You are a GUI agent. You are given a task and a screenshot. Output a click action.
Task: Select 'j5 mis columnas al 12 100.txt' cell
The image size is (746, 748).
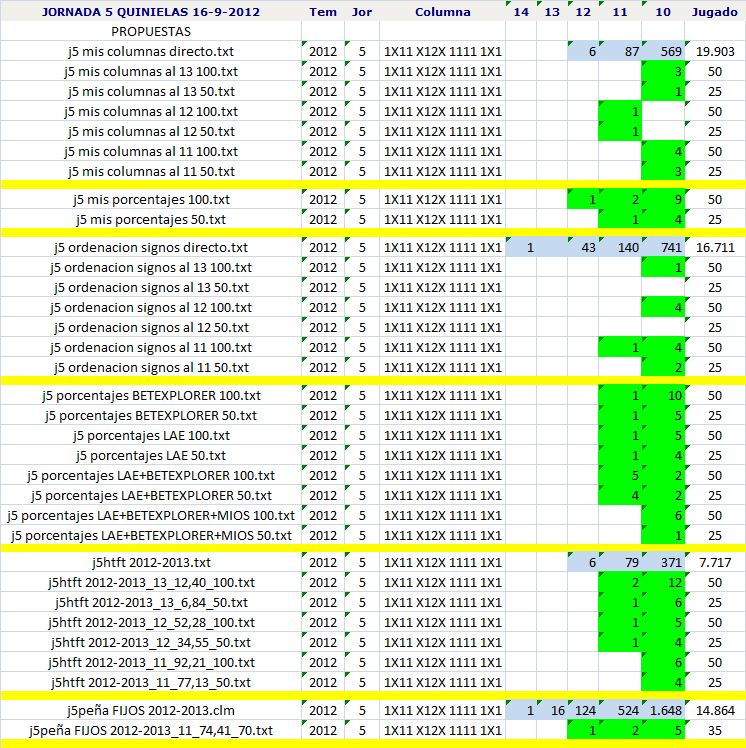(151, 112)
